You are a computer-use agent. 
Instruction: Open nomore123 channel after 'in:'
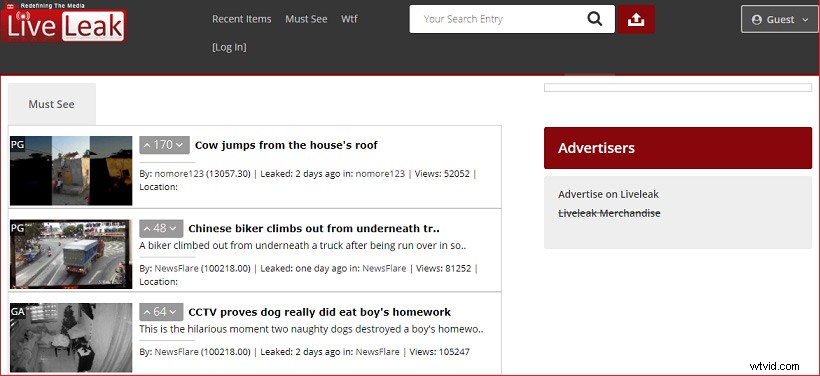tap(380, 174)
